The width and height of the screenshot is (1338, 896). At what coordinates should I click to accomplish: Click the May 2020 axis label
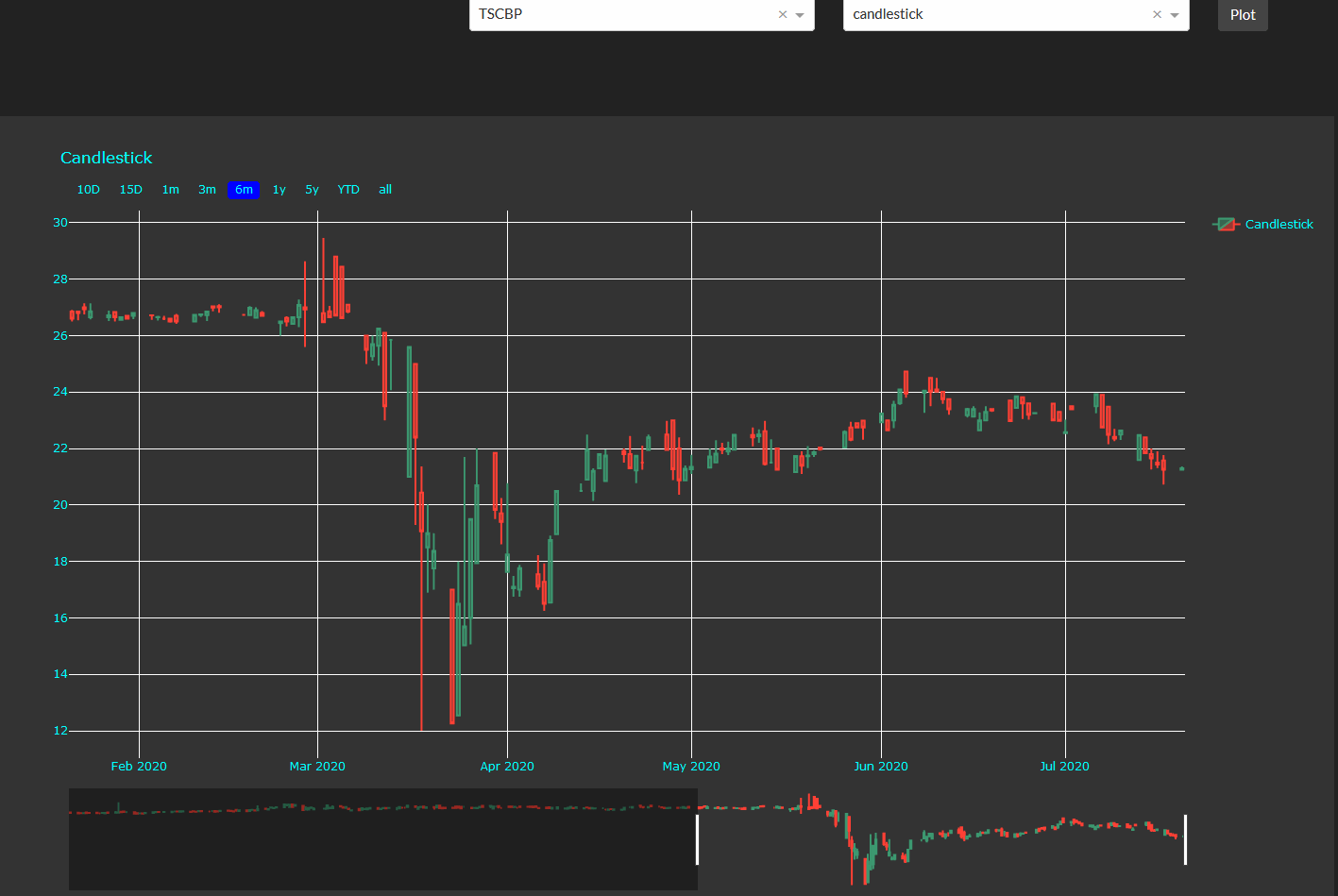click(x=691, y=767)
